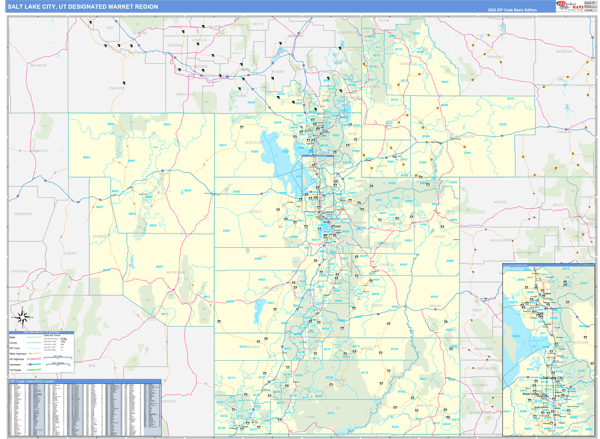Screen dimensions: 600x439
Task: Click the TOOELE county label
Action: pos(255,211)
